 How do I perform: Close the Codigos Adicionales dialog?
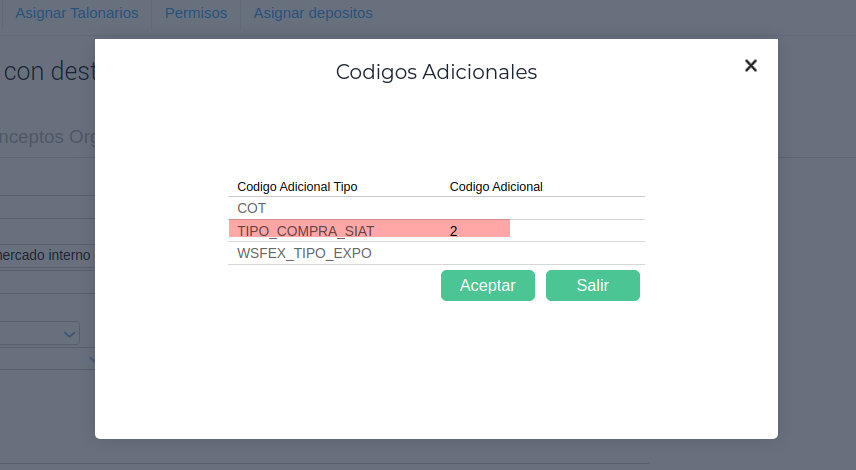tap(751, 66)
